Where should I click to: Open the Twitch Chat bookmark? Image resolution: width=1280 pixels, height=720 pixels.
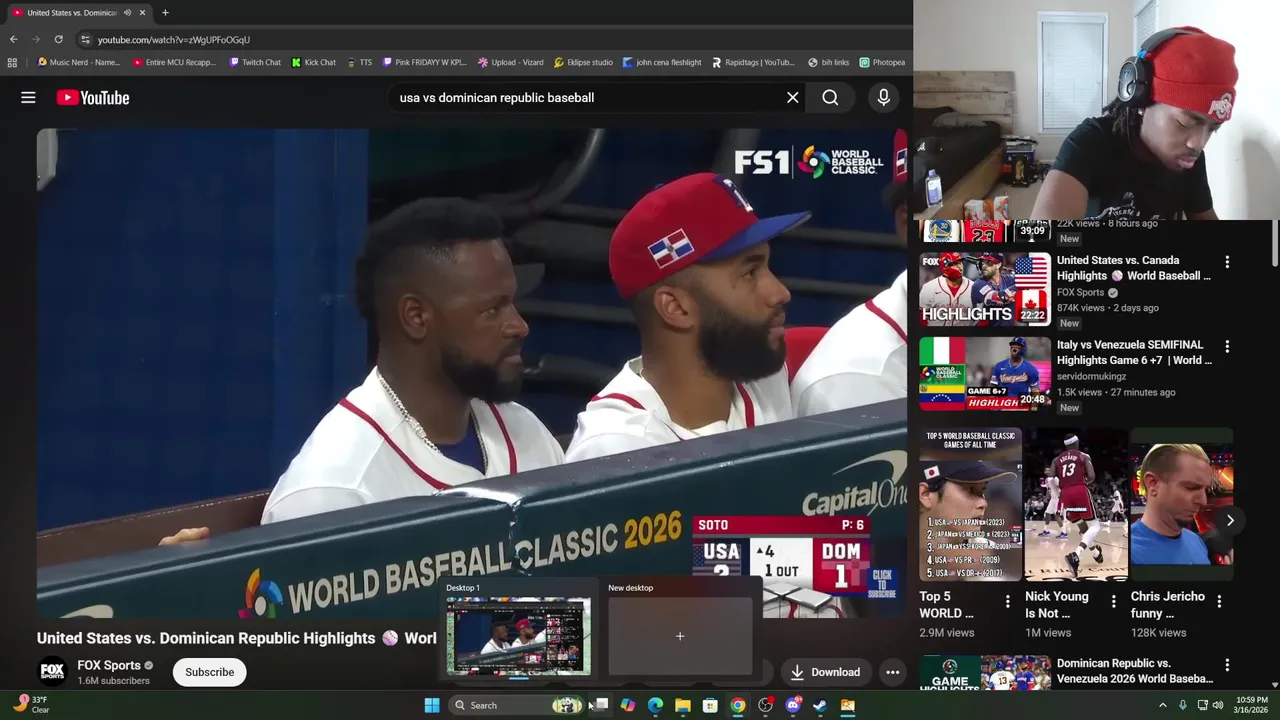pyautogui.click(x=255, y=62)
